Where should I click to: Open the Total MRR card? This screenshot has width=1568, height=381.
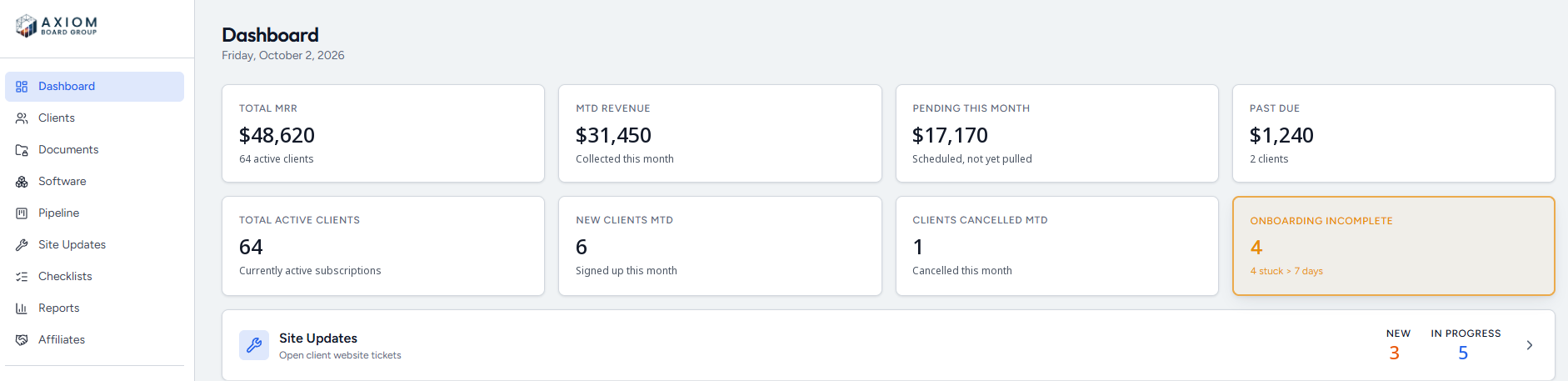point(383,133)
